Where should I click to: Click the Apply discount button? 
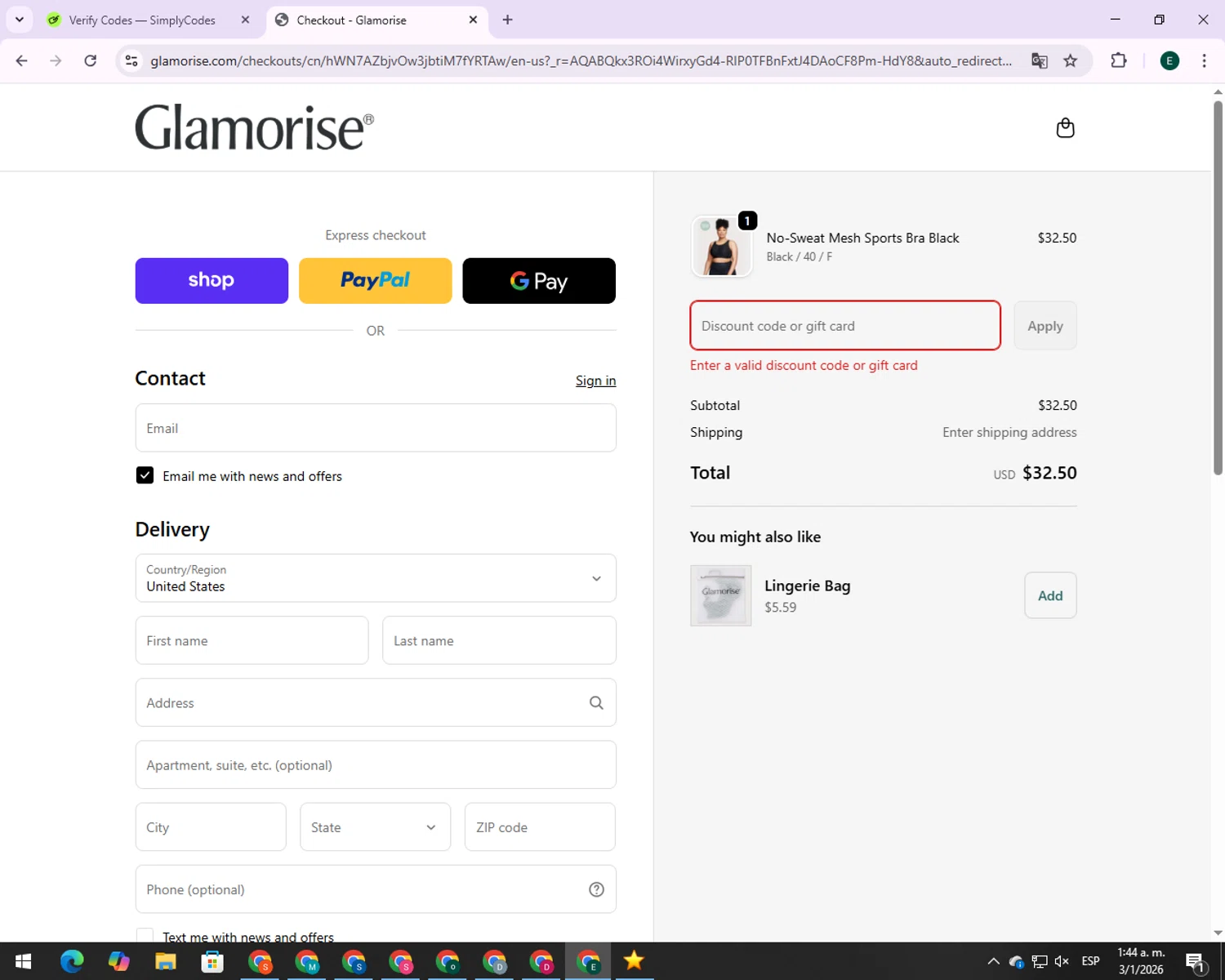point(1045,326)
